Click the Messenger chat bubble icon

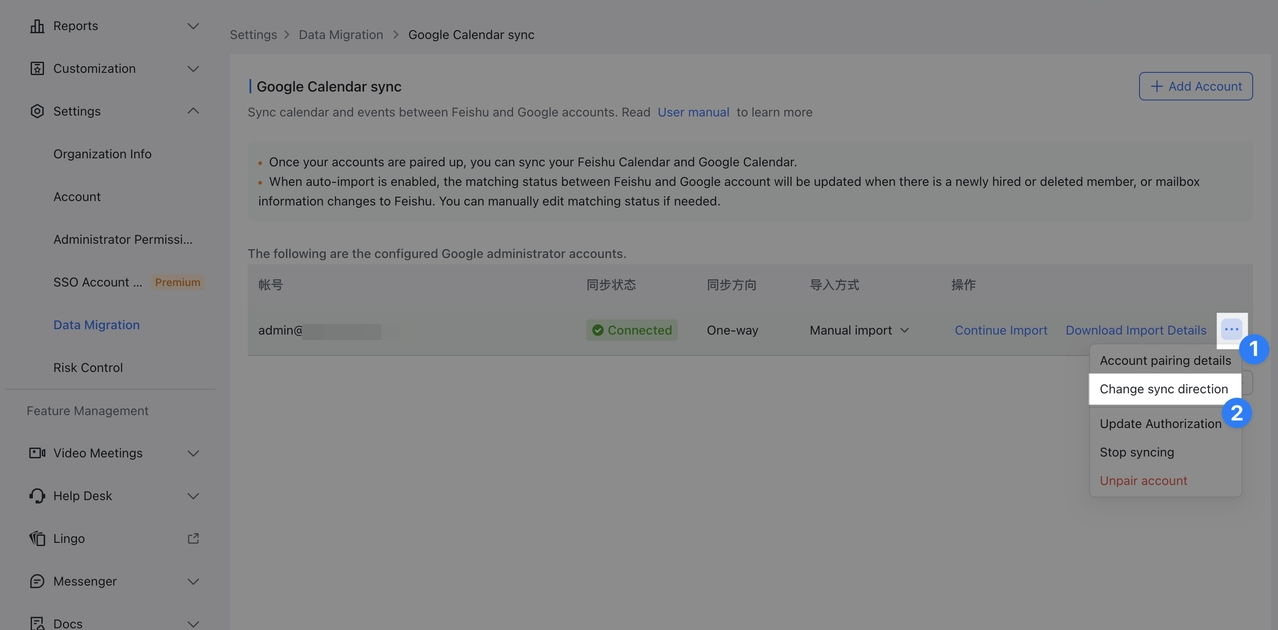(x=37, y=581)
